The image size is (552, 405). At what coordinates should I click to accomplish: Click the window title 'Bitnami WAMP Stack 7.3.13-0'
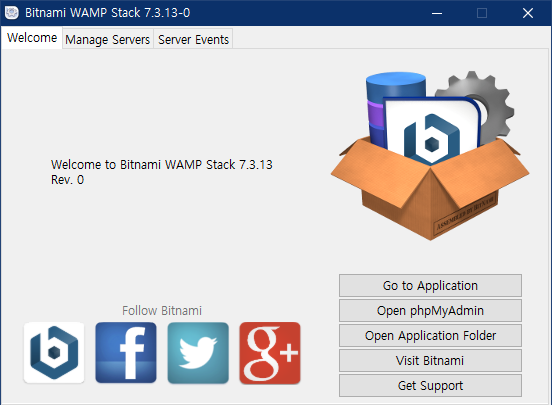click(x=107, y=13)
